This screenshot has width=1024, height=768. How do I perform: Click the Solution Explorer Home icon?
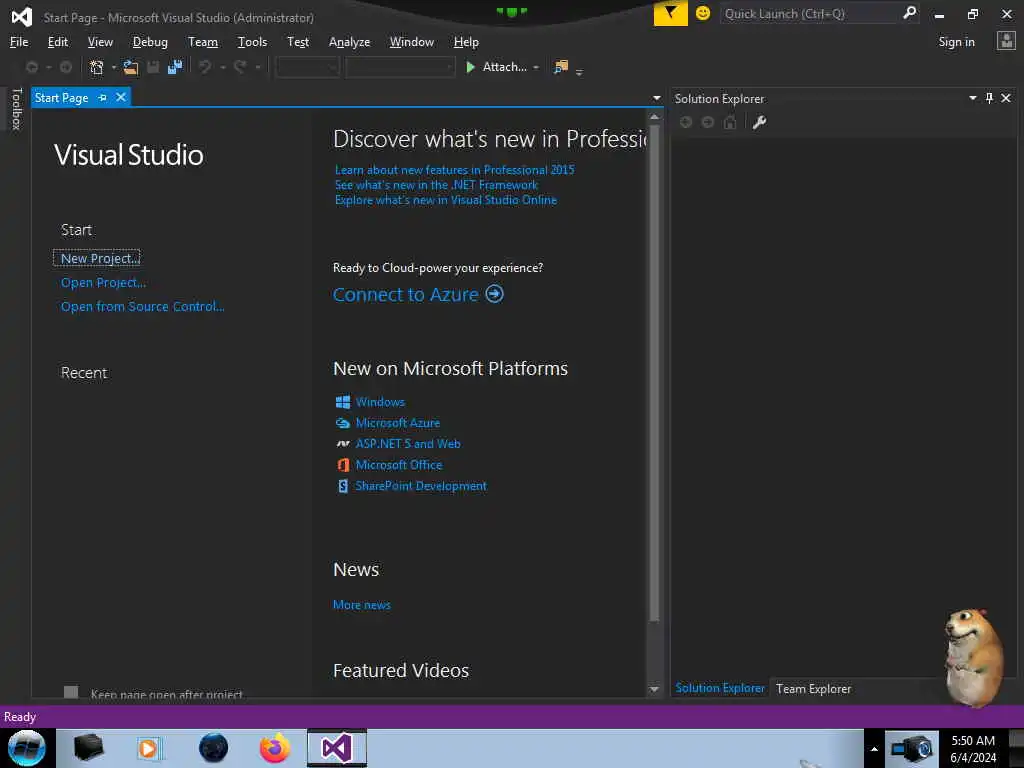tap(729, 122)
